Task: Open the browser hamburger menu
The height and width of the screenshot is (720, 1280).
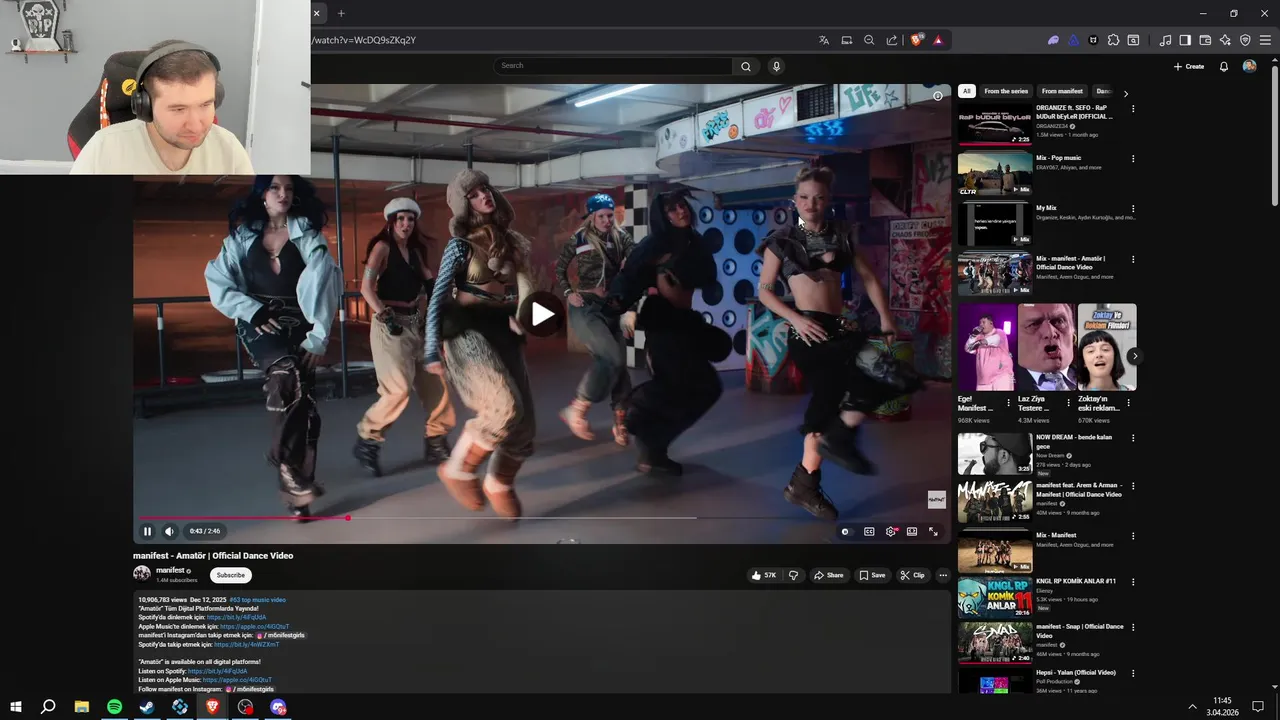Action: tap(1265, 40)
